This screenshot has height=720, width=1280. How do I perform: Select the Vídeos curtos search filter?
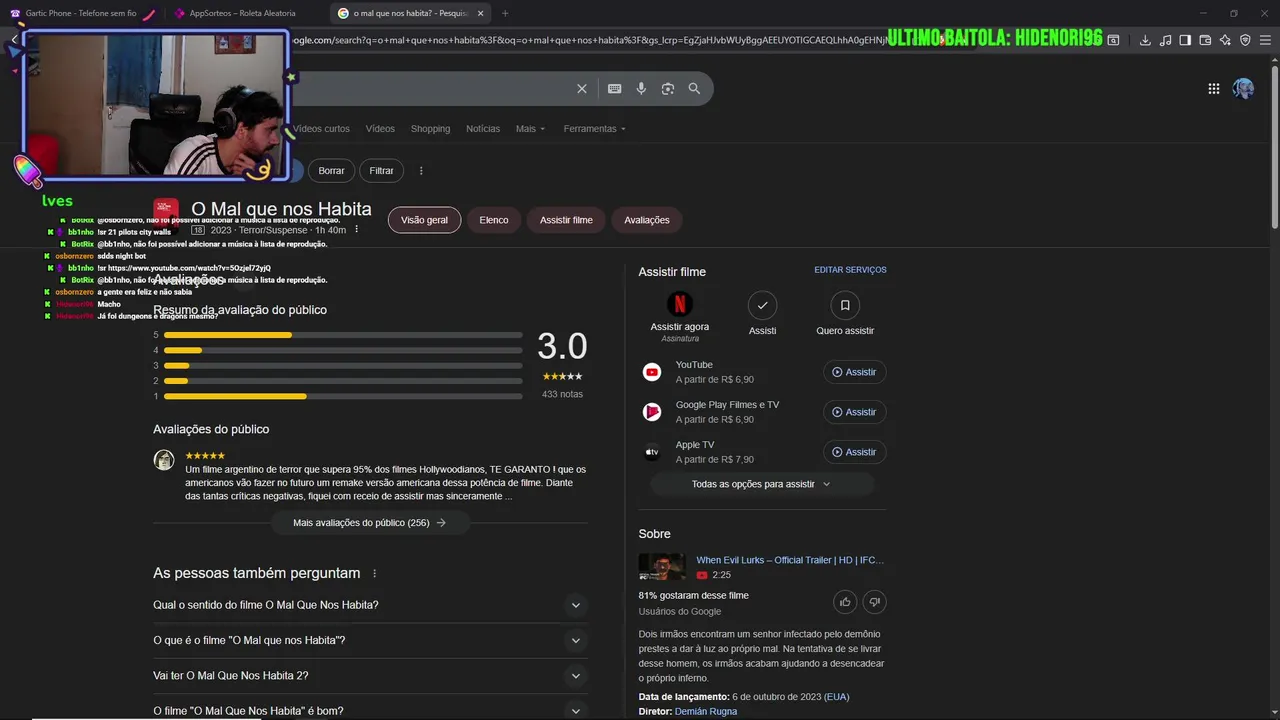click(x=321, y=129)
